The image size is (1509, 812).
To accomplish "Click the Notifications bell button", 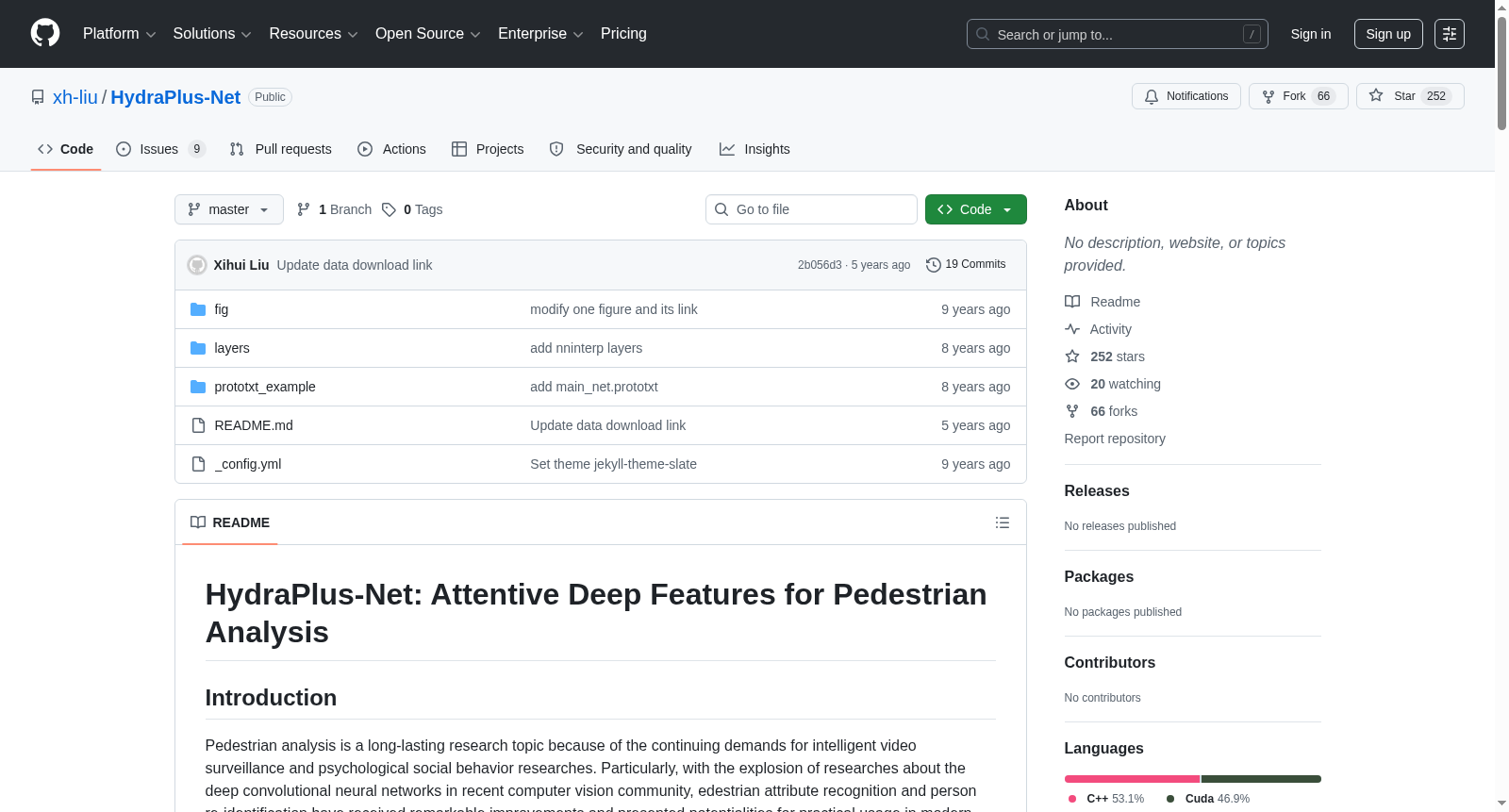I will click(1186, 96).
